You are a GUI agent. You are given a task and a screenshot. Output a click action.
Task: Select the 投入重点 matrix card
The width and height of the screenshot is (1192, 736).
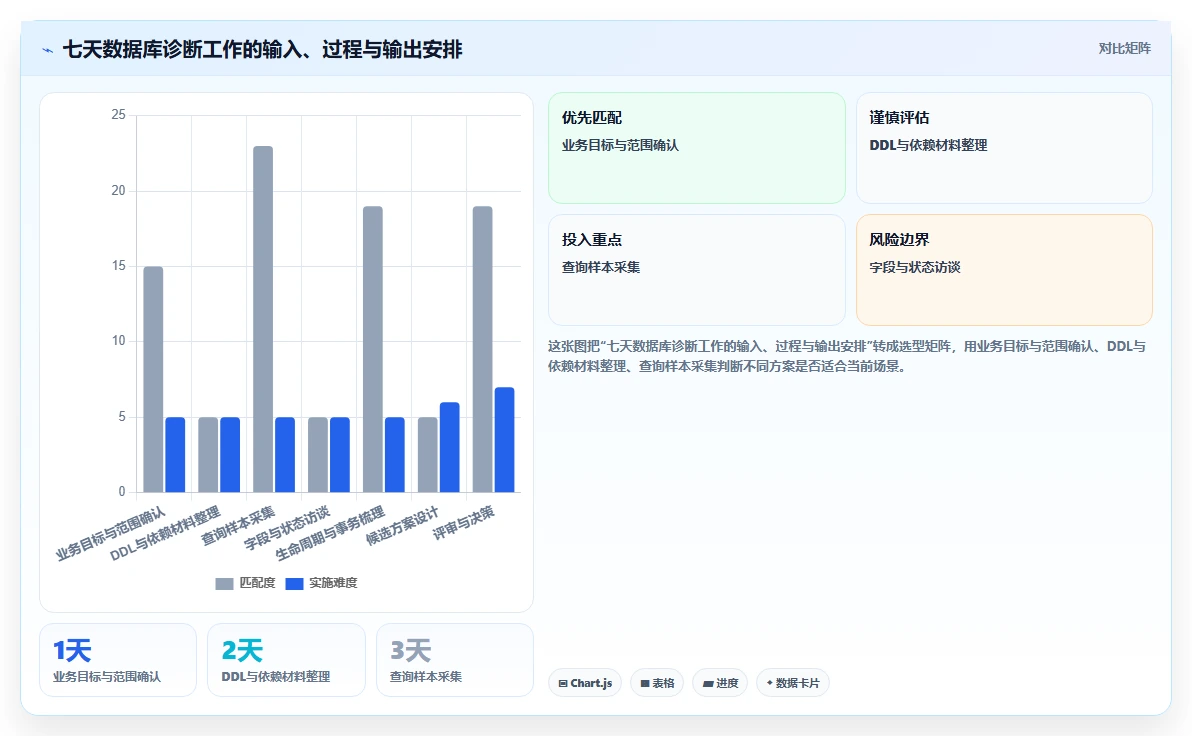click(696, 270)
